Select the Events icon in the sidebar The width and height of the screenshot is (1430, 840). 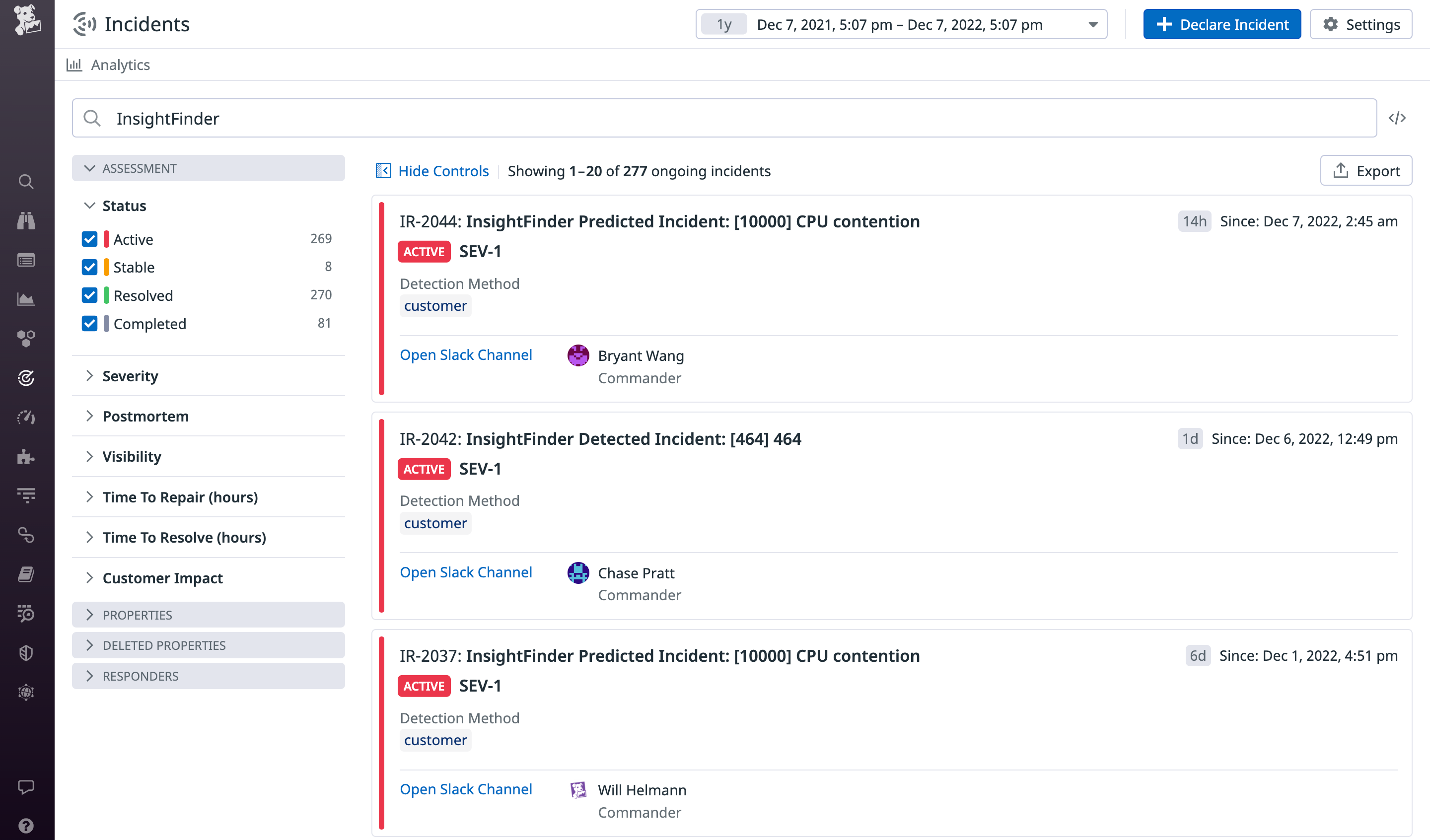pyautogui.click(x=26, y=260)
